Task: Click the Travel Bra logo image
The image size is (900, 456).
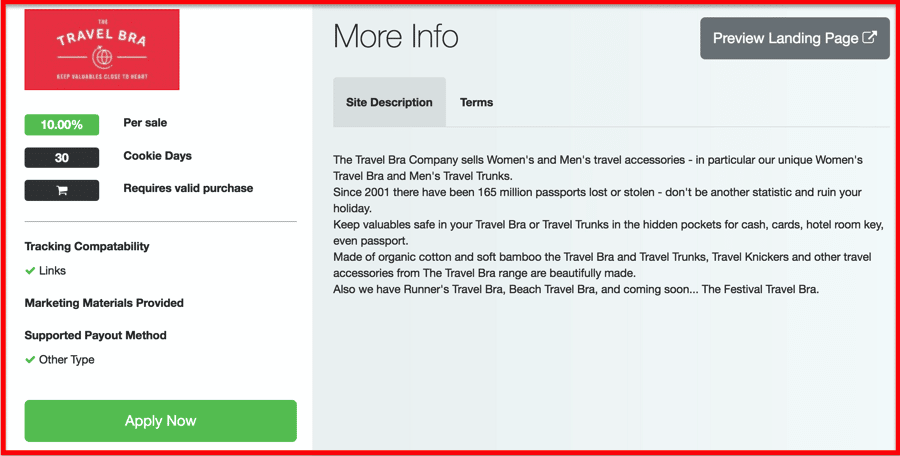Action: (x=102, y=49)
